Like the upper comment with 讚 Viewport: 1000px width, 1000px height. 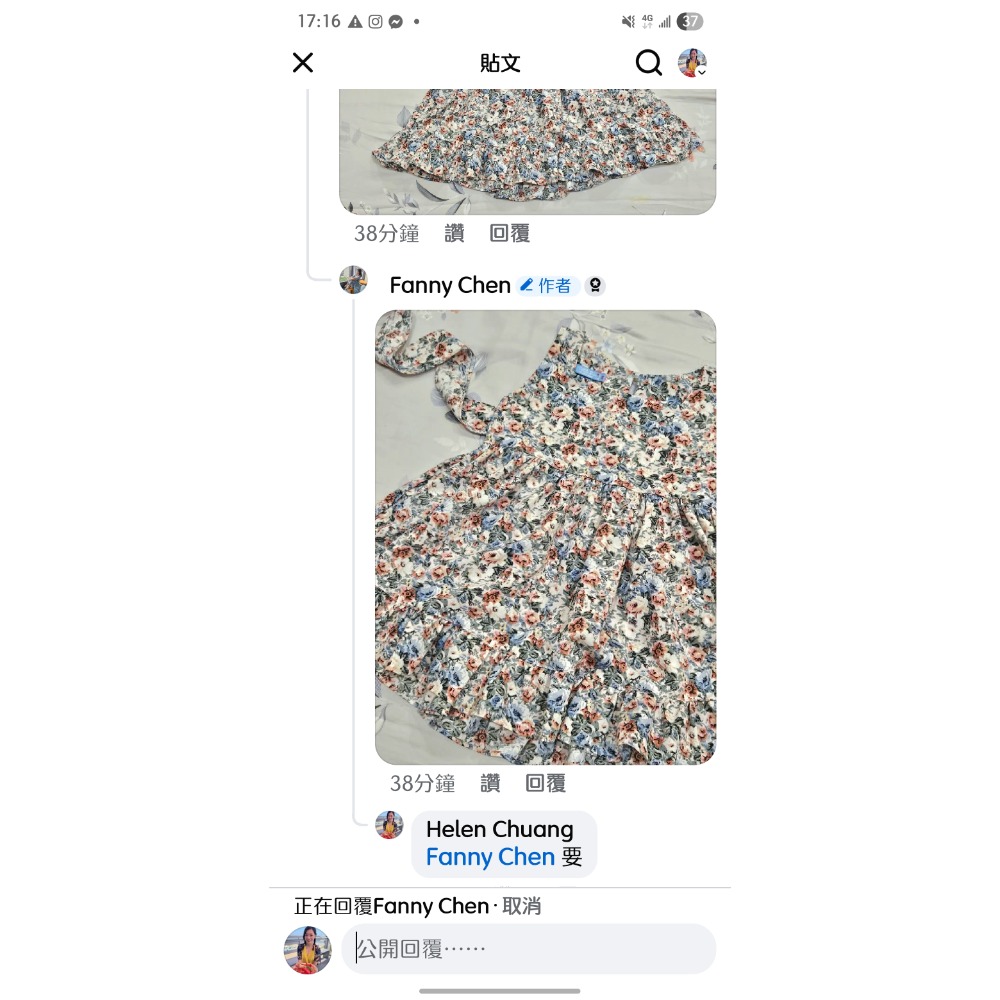coord(454,233)
